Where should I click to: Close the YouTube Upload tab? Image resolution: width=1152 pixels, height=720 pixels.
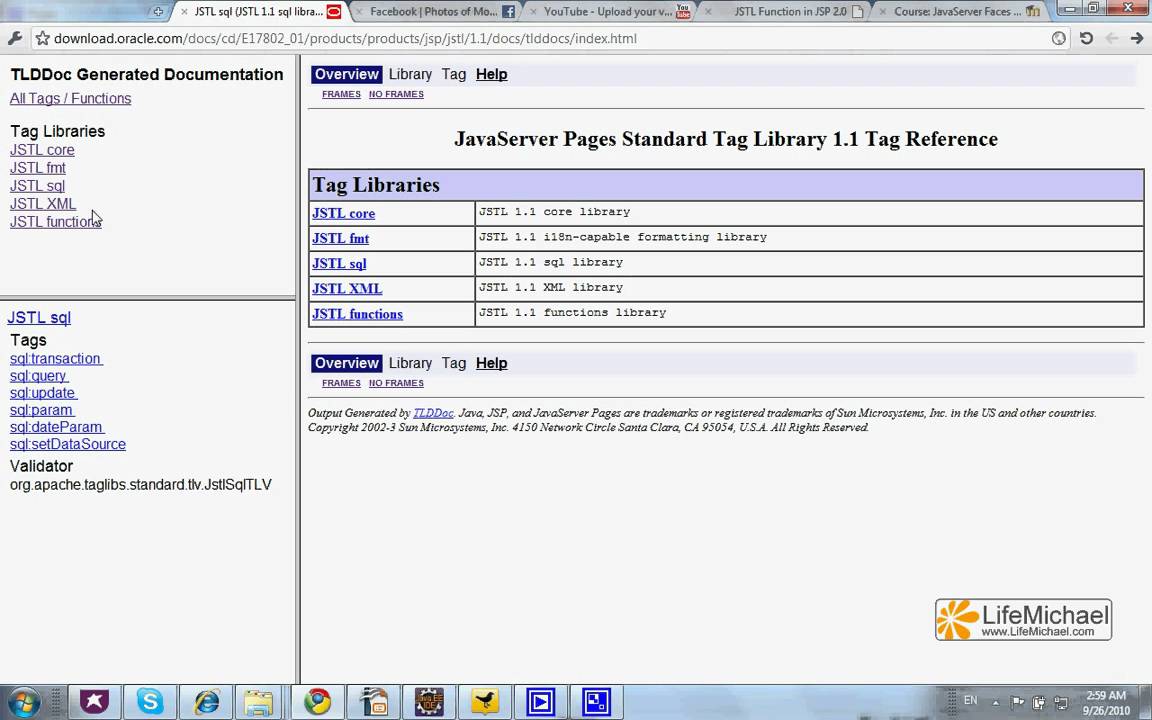[x=533, y=12]
